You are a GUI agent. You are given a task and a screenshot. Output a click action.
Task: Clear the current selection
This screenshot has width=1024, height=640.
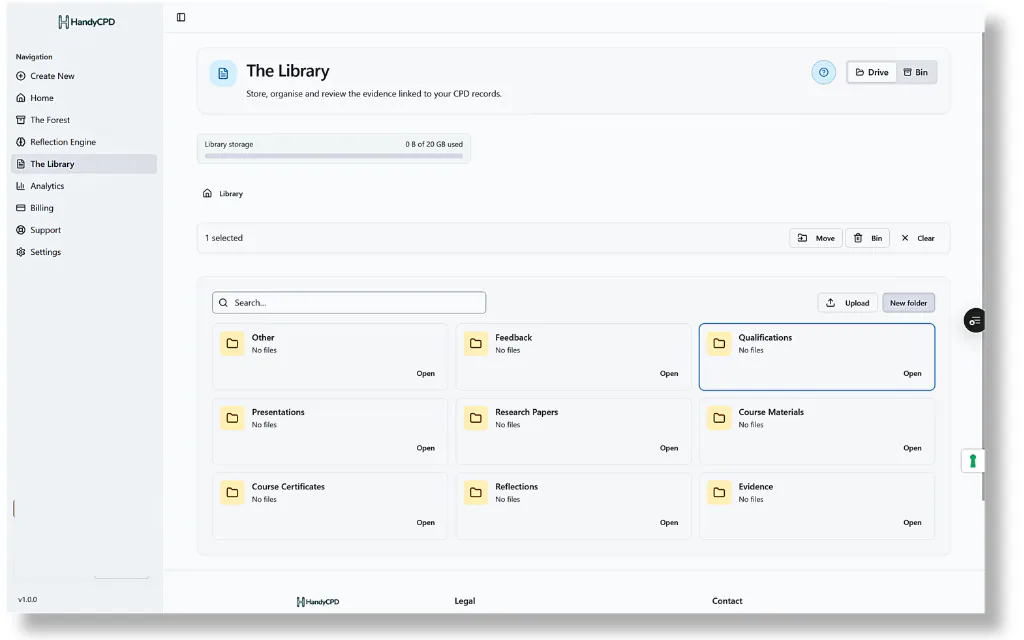(918, 238)
